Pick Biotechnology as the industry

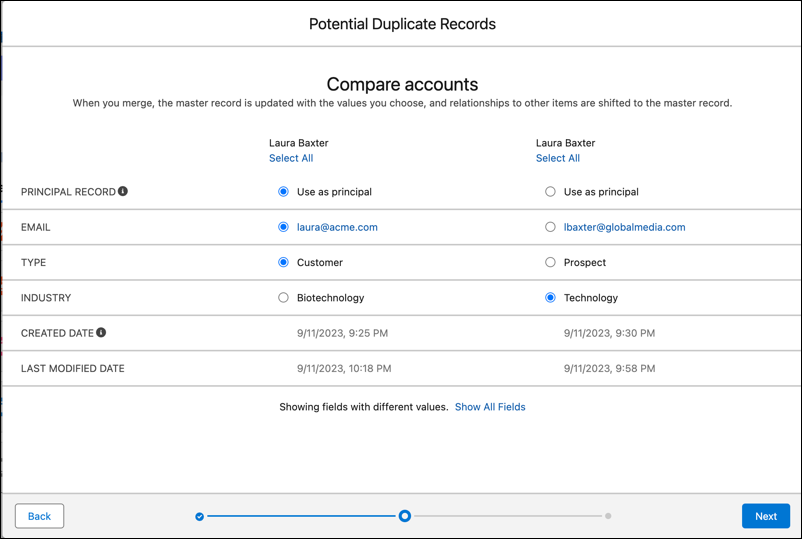pos(284,298)
